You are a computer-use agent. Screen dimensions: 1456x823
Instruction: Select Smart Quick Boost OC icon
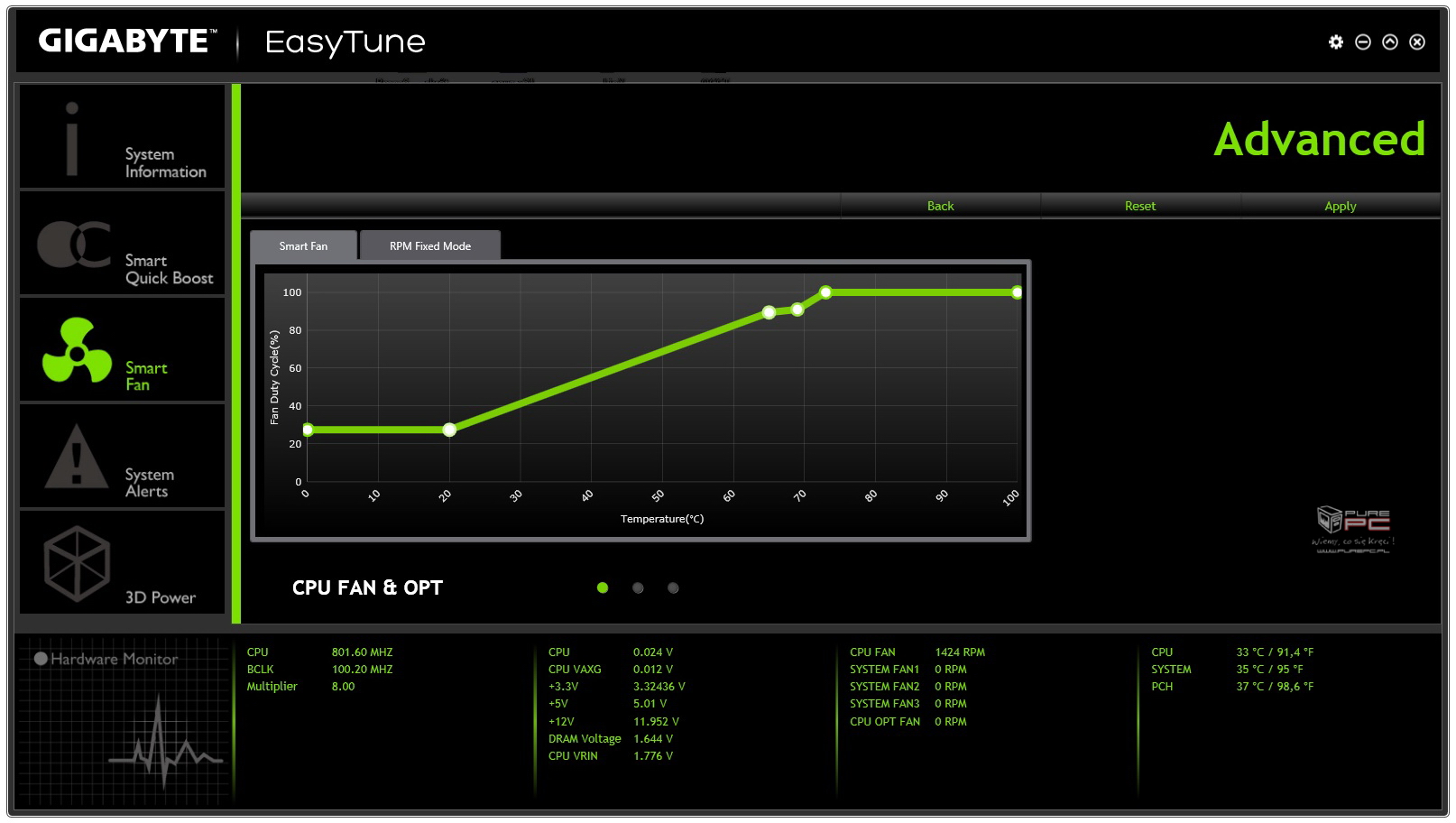[x=74, y=244]
